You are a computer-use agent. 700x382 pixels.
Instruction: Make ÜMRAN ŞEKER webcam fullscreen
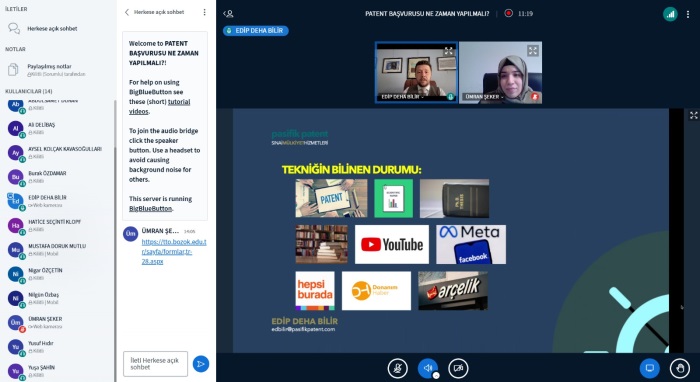pyautogui.click(x=533, y=50)
